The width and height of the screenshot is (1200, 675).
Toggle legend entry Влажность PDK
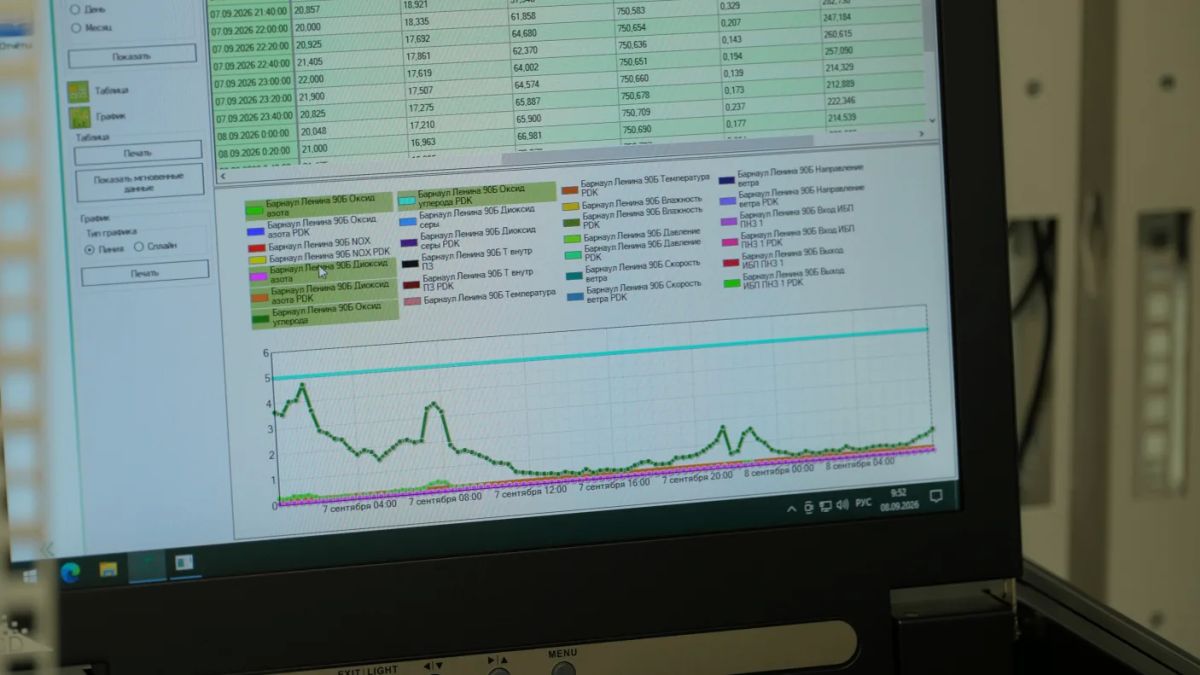click(634, 216)
